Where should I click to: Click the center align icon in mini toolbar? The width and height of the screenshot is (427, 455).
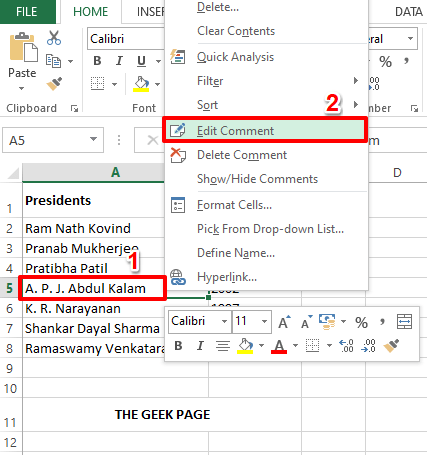(x=223, y=346)
